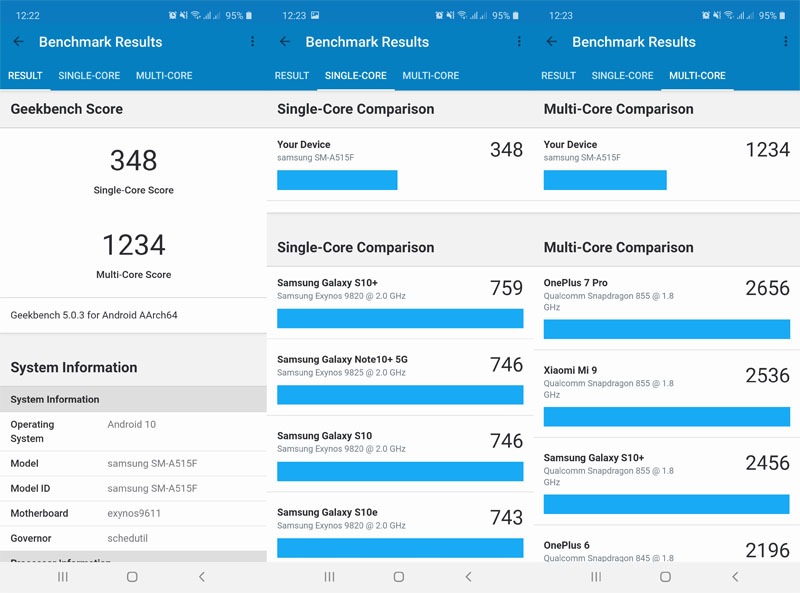Viewport: 800px width, 593px height.
Task: Tap the 759 single-core score
Action: [x=507, y=288]
